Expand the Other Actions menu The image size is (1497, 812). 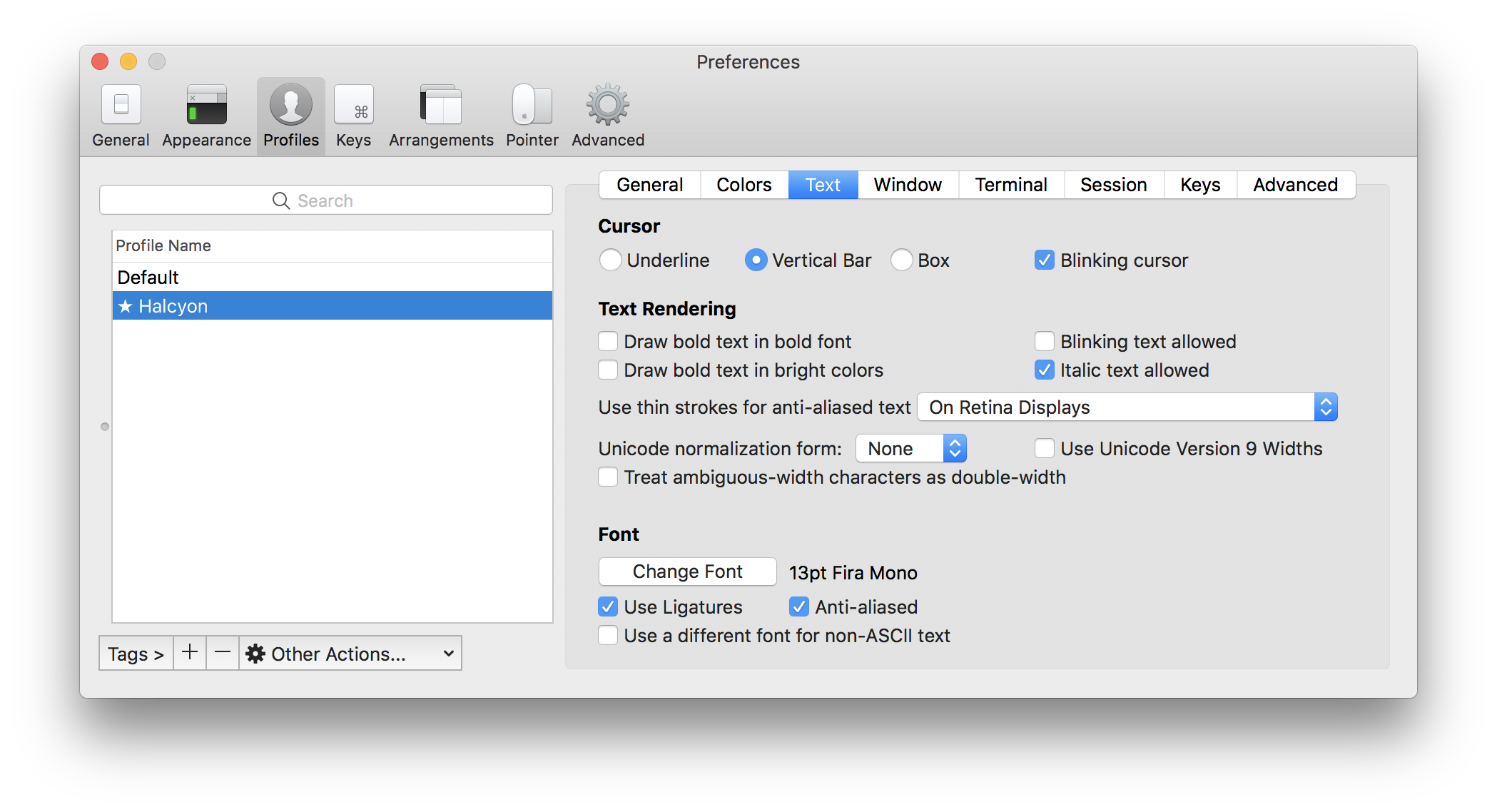click(x=350, y=654)
